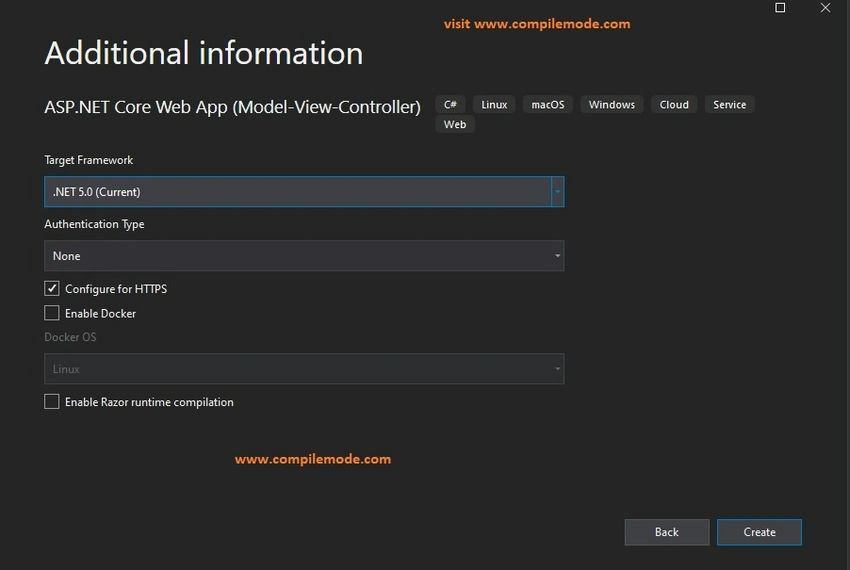Click the None authentication value
Image resolution: width=850 pixels, height=570 pixels.
click(67, 256)
